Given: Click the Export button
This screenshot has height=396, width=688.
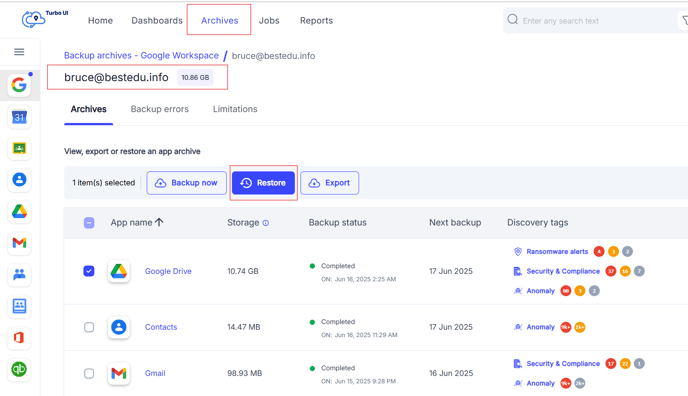Looking at the screenshot, I should [x=330, y=183].
